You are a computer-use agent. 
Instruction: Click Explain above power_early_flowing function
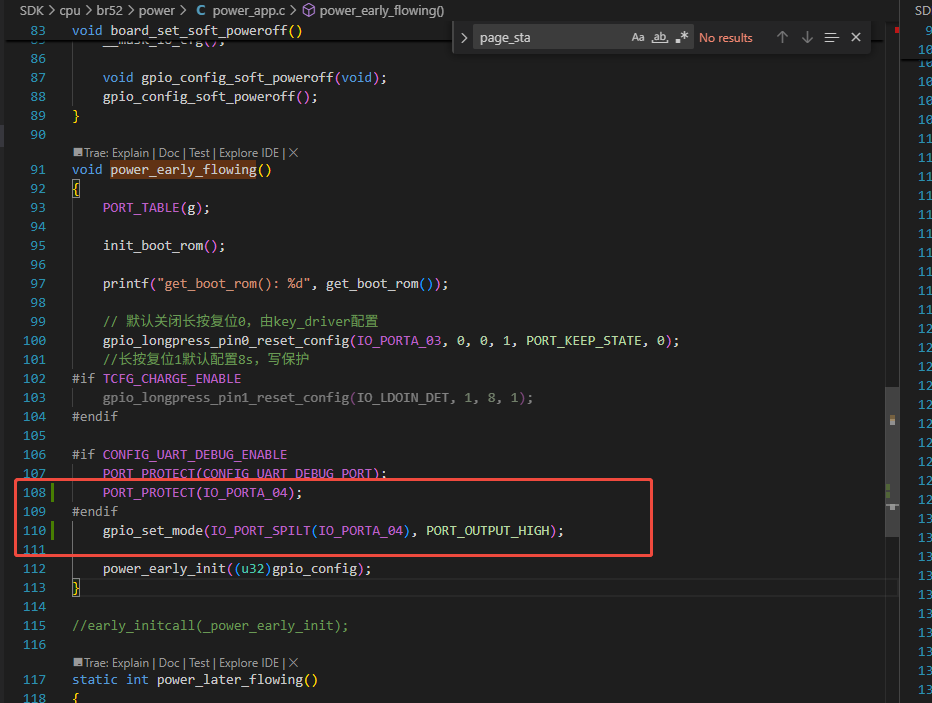click(130, 153)
